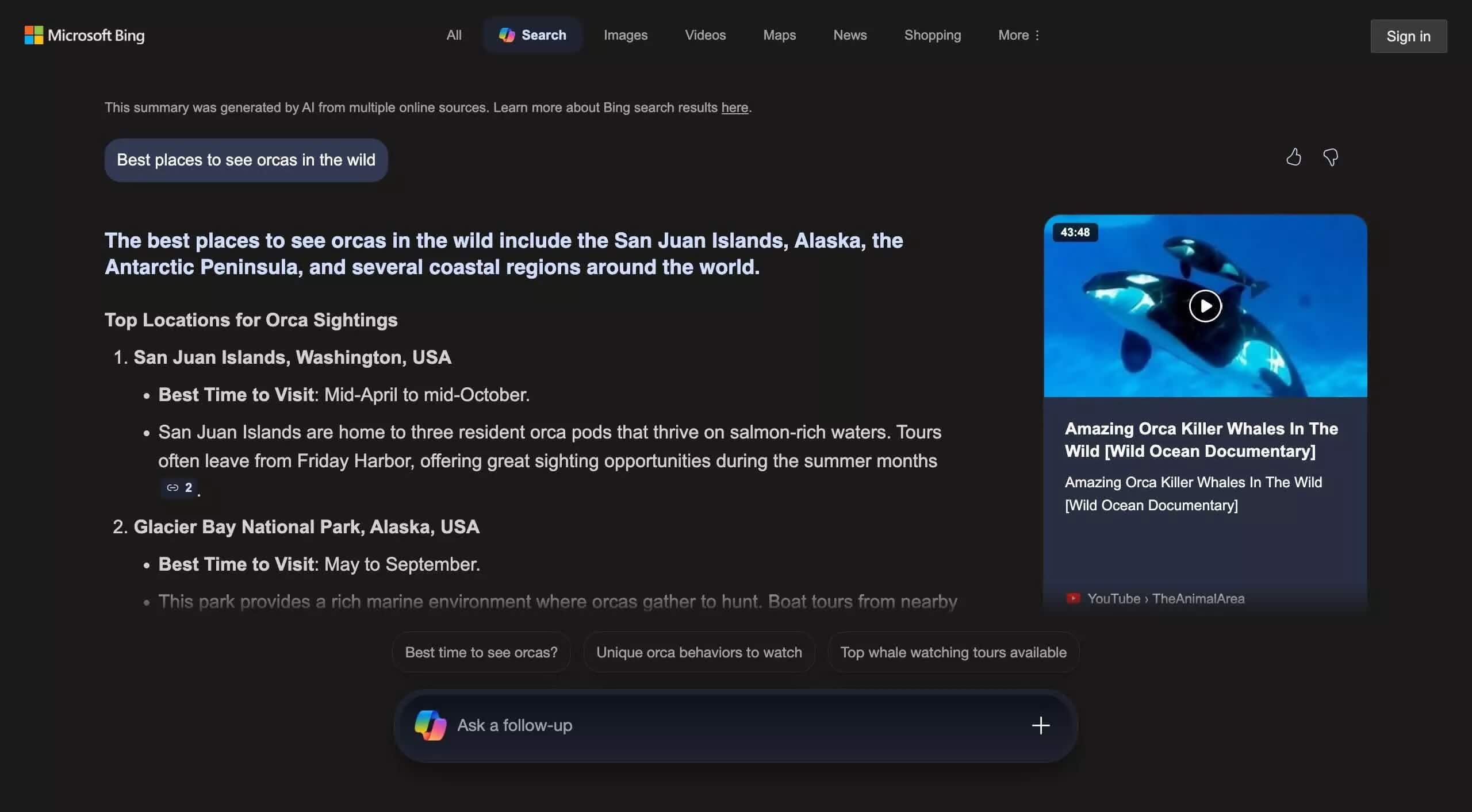Give a thumbs up to the summary
Viewport: 1472px width, 812px height.
click(x=1294, y=157)
